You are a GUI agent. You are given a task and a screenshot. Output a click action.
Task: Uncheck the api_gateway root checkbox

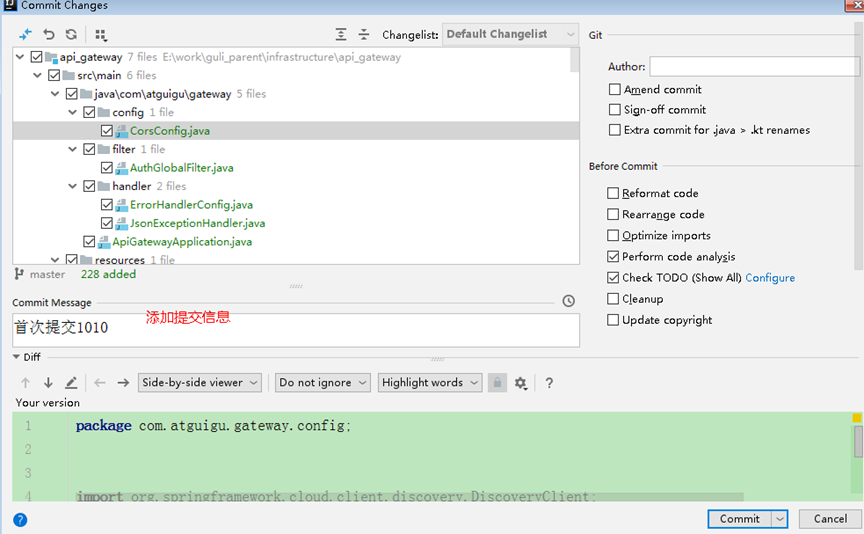(37, 57)
